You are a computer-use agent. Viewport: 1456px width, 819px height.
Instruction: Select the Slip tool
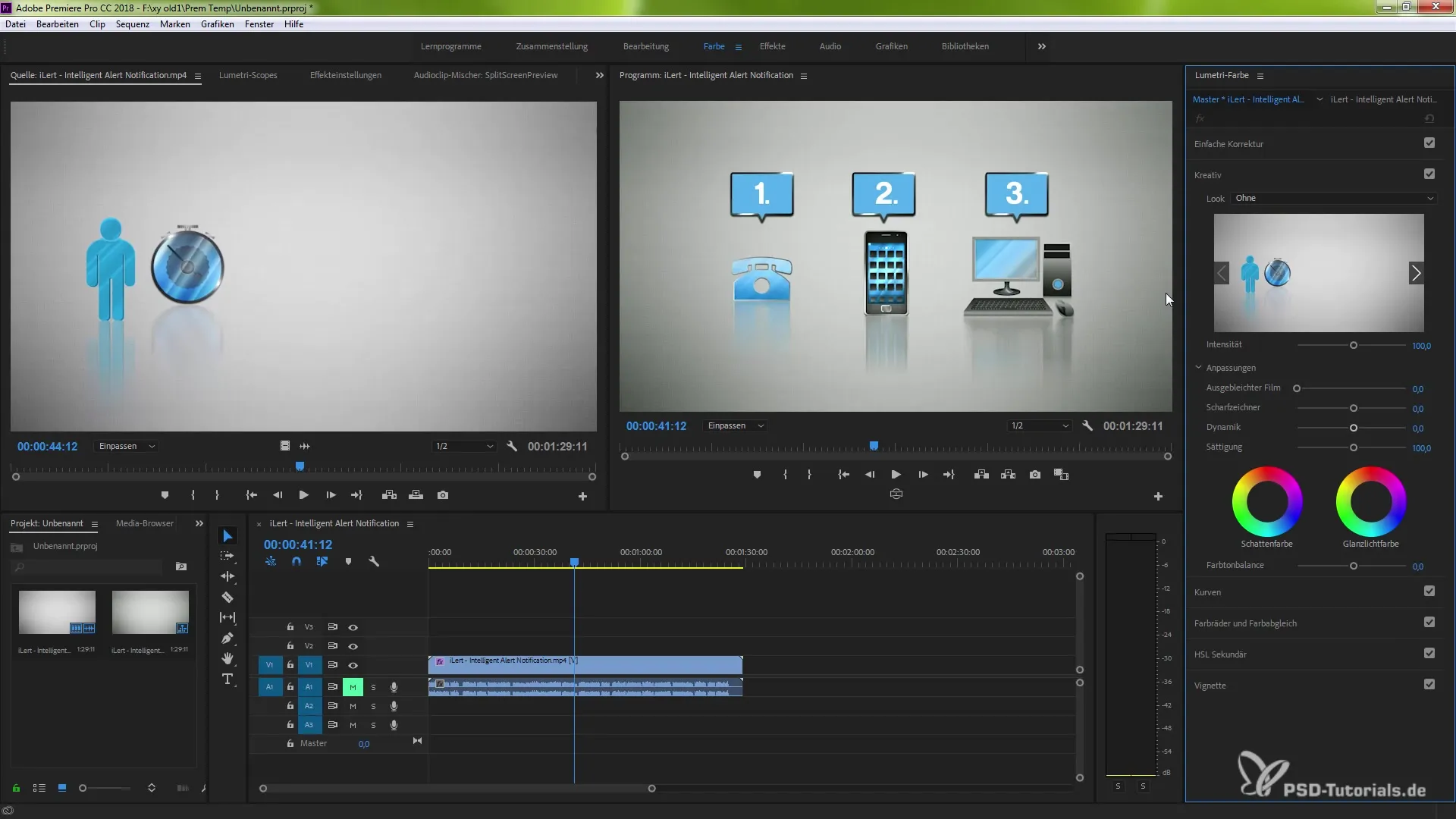click(x=227, y=618)
